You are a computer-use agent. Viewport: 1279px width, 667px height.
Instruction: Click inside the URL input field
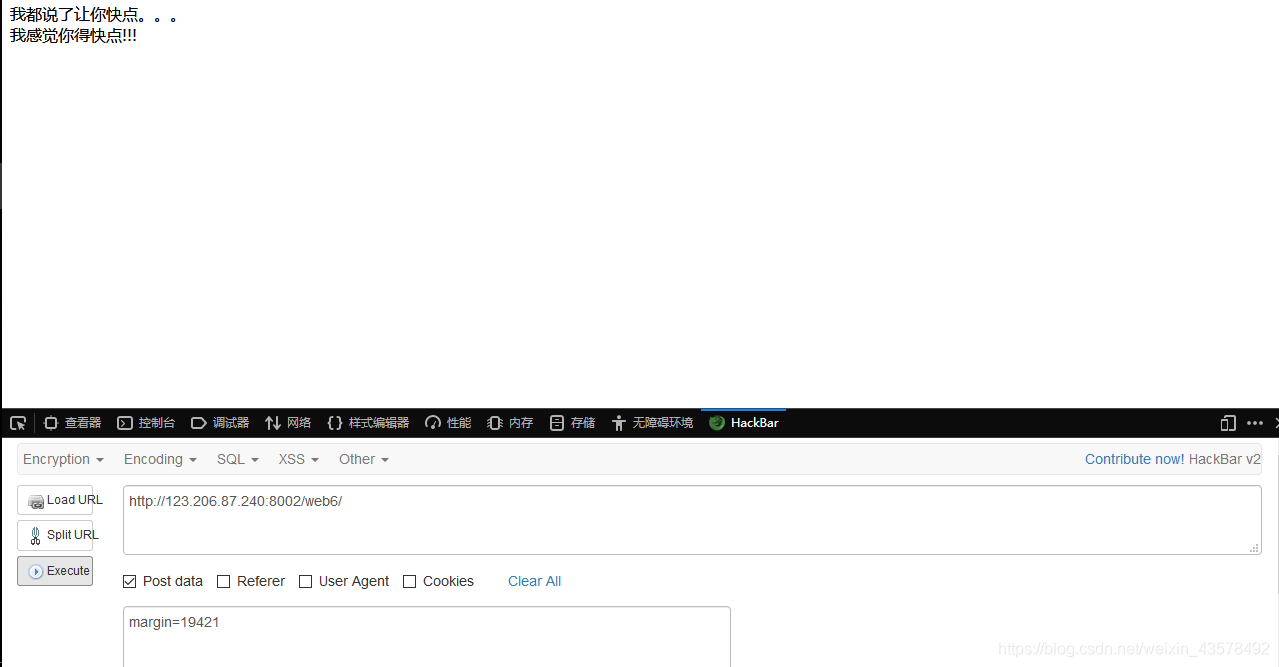pyautogui.click(x=690, y=518)
